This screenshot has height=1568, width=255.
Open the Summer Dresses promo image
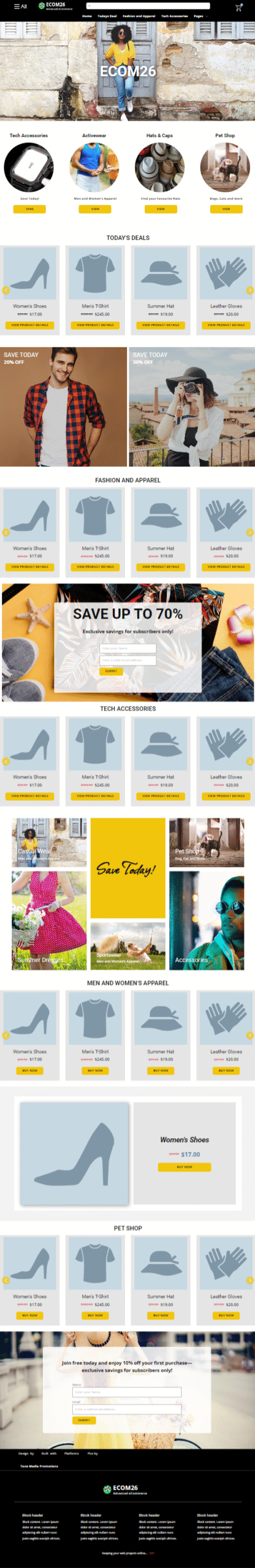click(49, 920)
